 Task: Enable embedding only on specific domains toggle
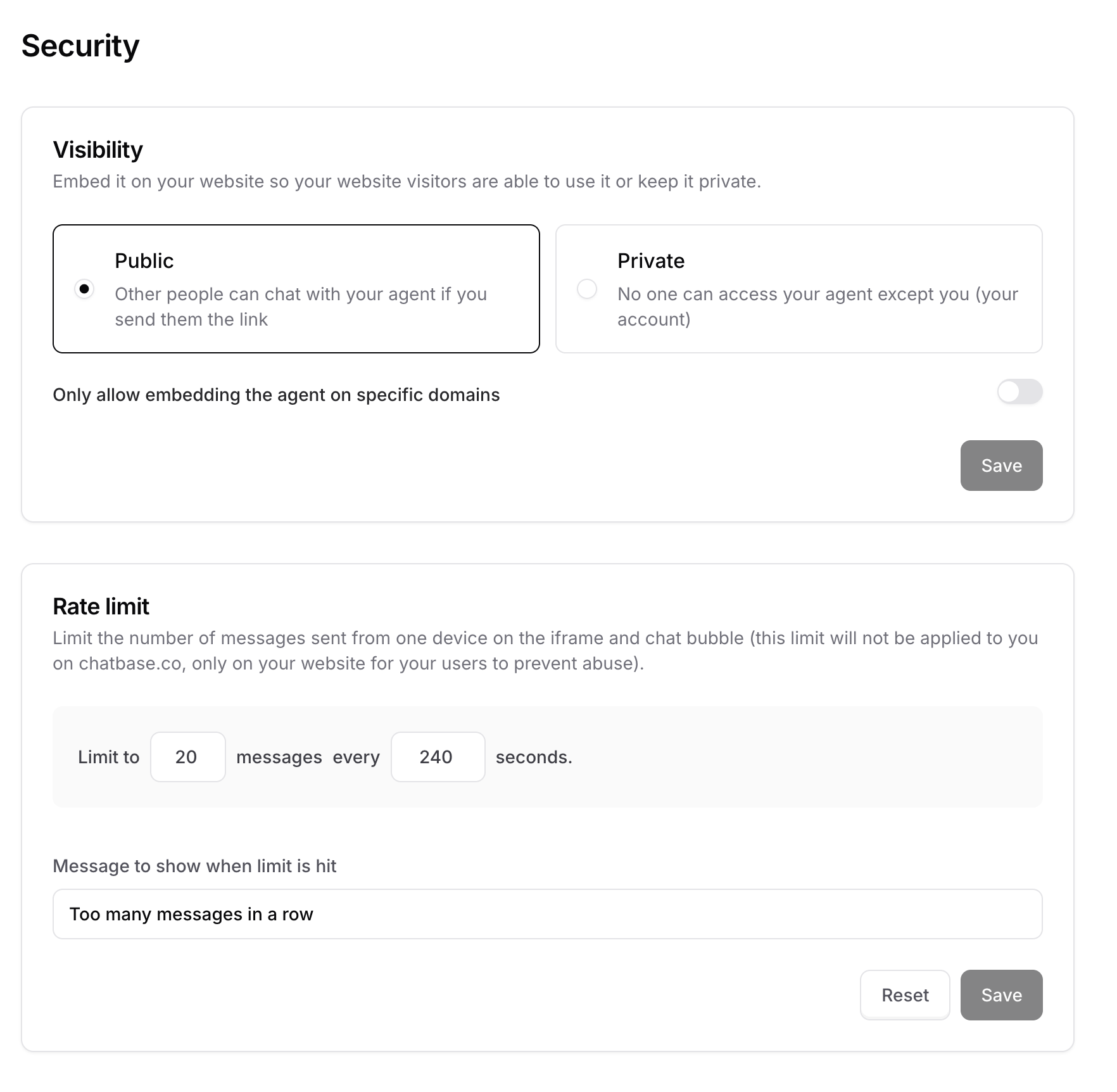(1019, 392)
